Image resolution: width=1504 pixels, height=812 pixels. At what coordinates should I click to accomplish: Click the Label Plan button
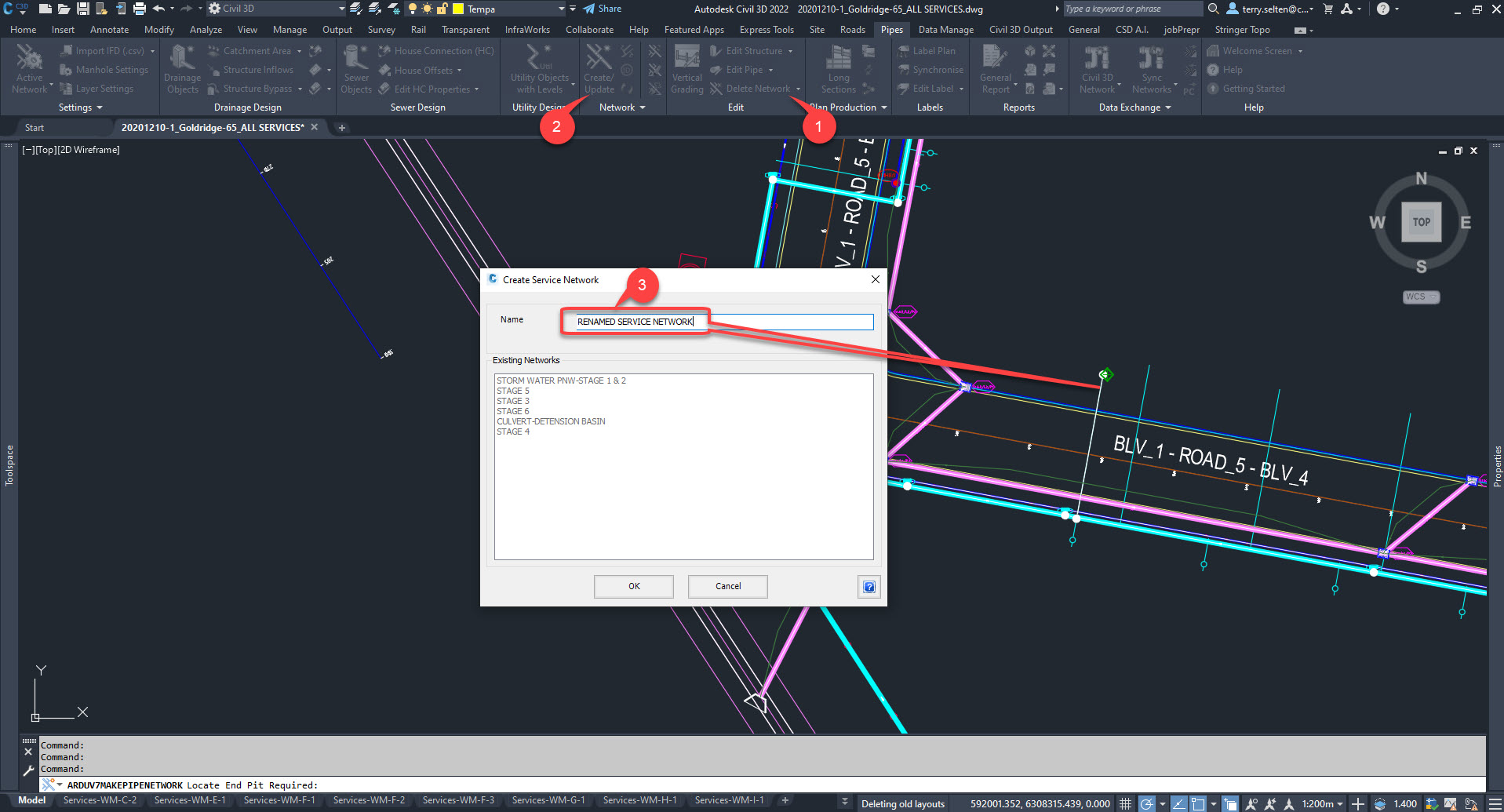(927, 51)
